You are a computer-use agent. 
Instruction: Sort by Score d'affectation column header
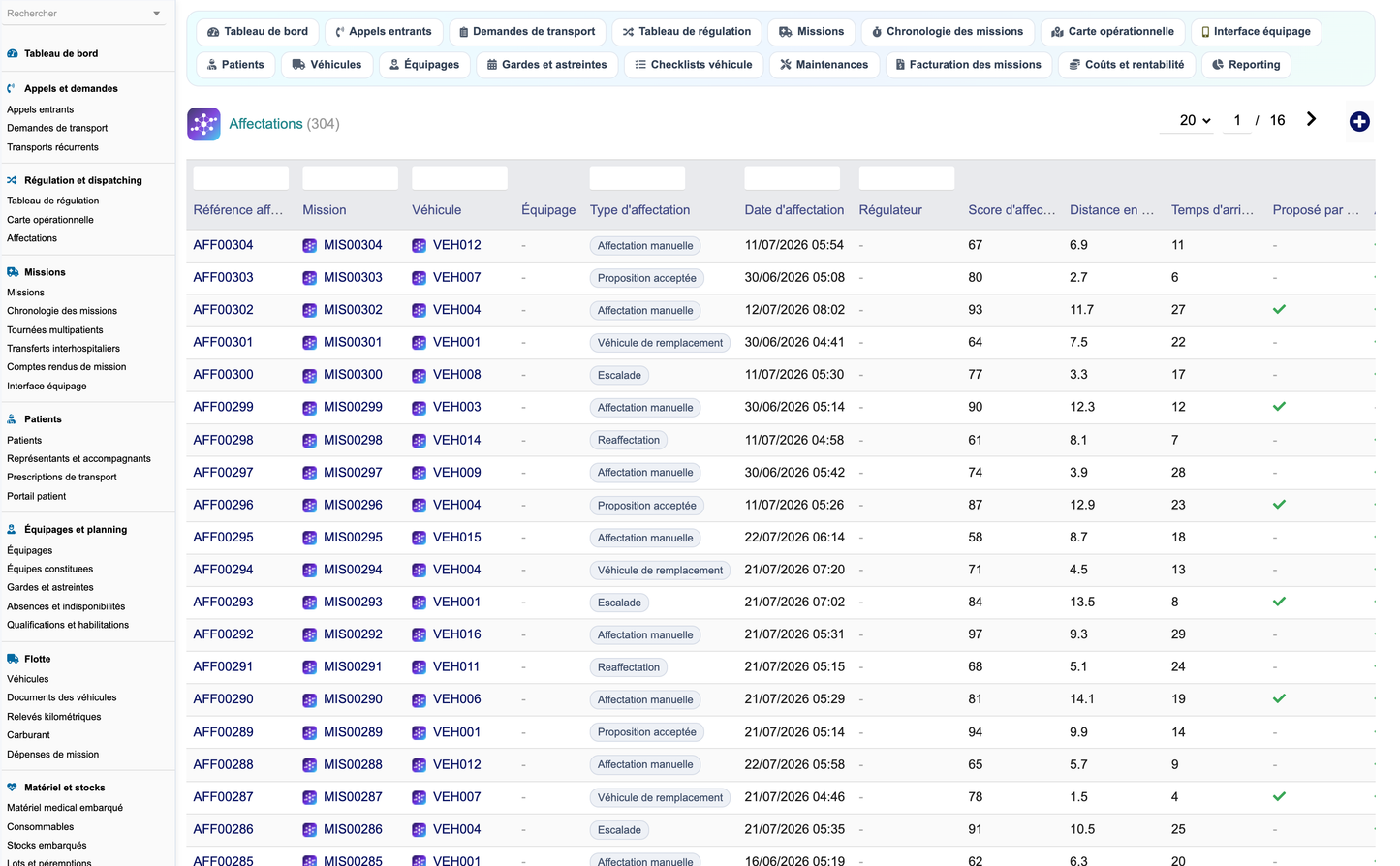[x=1011, y=210]
